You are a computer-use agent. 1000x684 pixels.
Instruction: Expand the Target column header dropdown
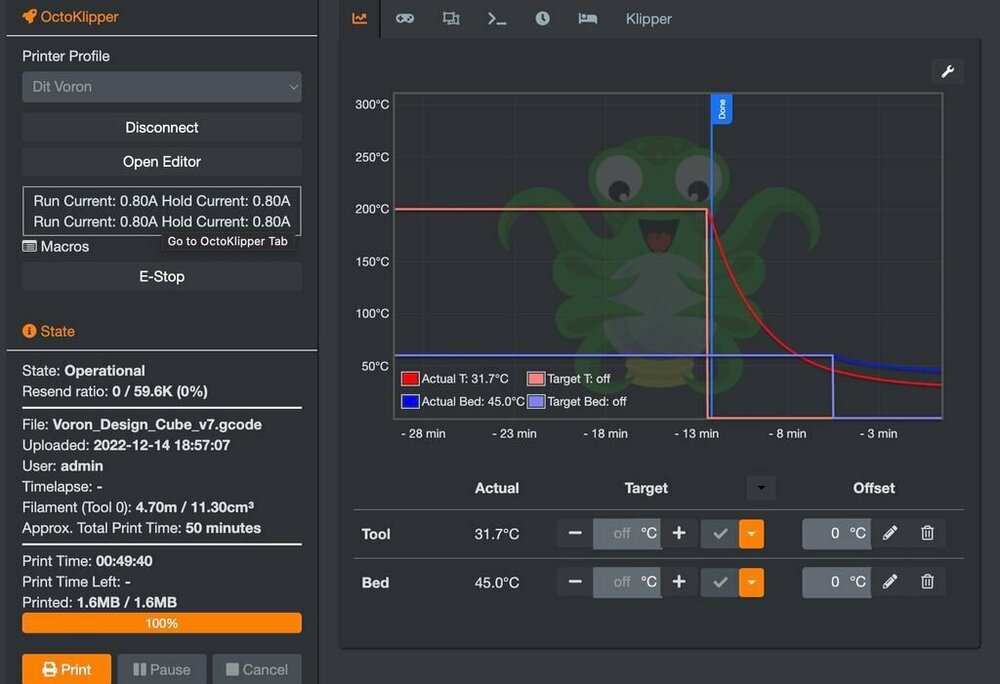(761, 488)
